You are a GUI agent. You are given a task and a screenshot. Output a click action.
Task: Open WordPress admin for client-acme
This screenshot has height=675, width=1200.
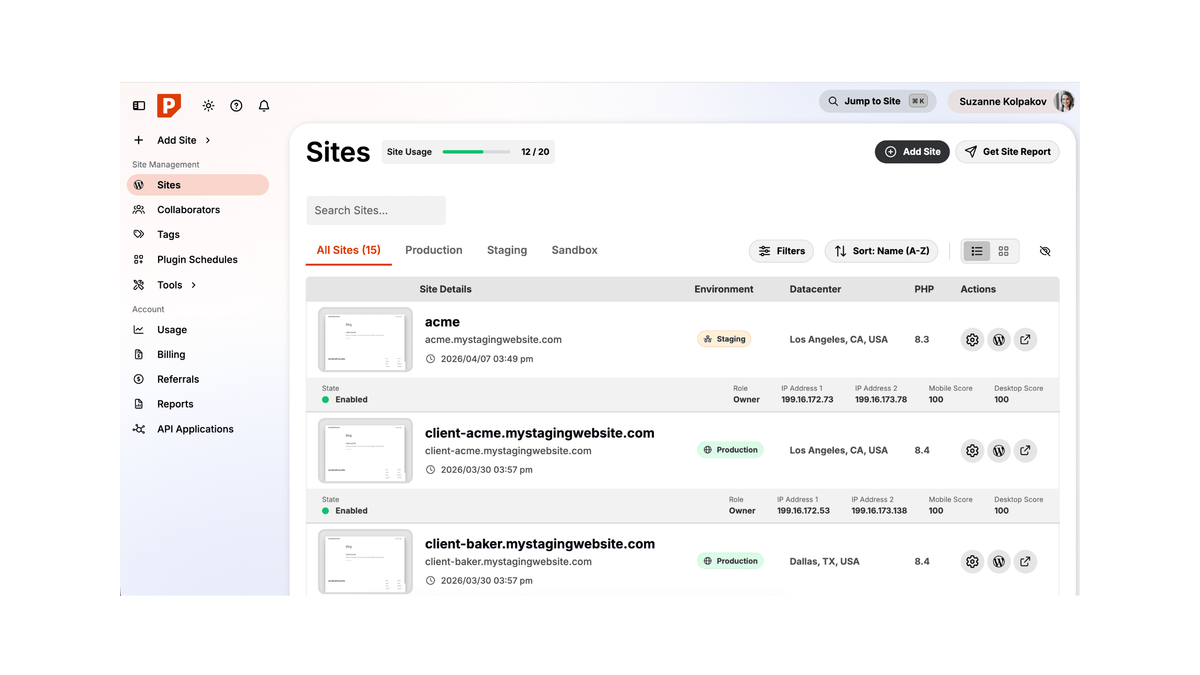tap(999, 451)
